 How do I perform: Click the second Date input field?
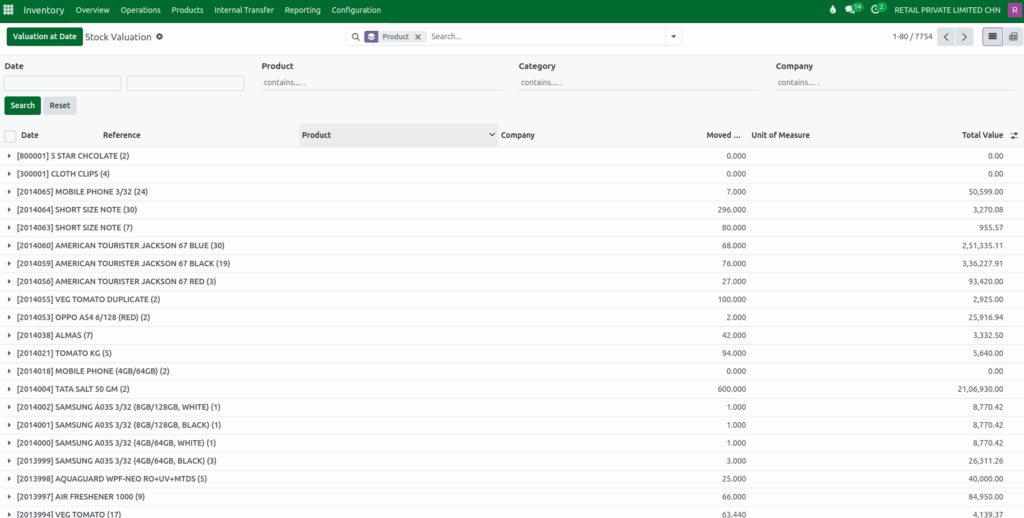(185, 83)
